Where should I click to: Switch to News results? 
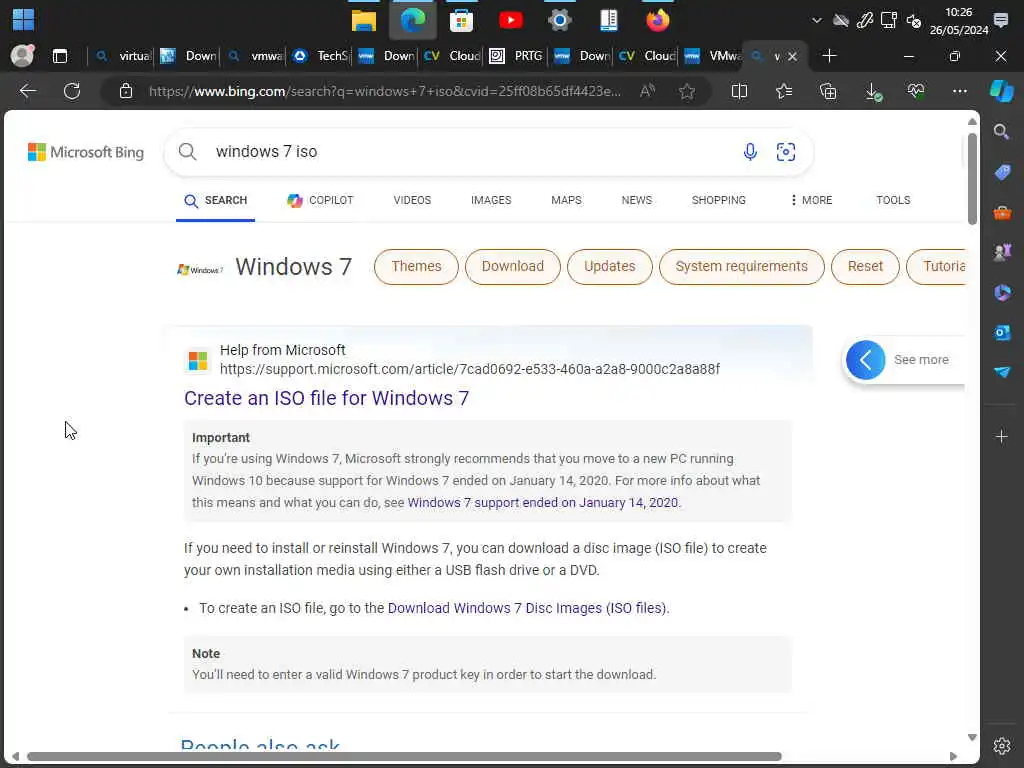637,200
